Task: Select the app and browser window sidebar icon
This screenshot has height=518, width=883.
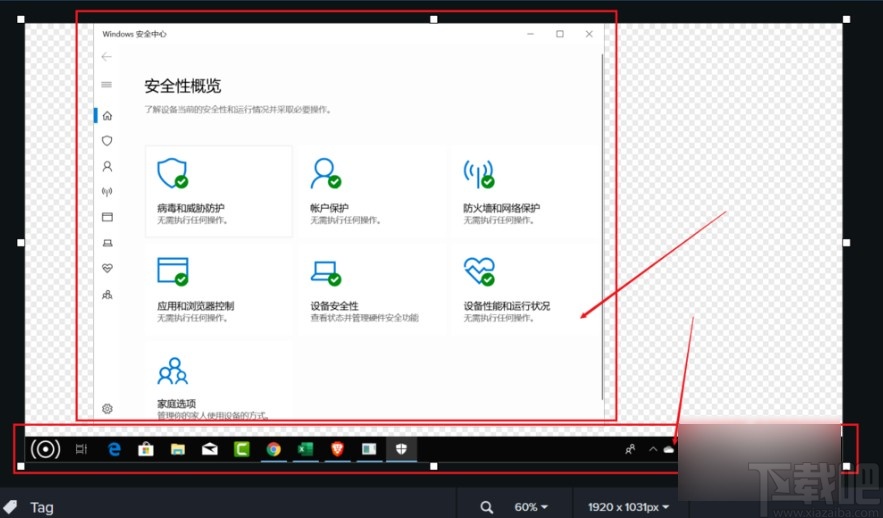Action: click(x=107, y=217)
